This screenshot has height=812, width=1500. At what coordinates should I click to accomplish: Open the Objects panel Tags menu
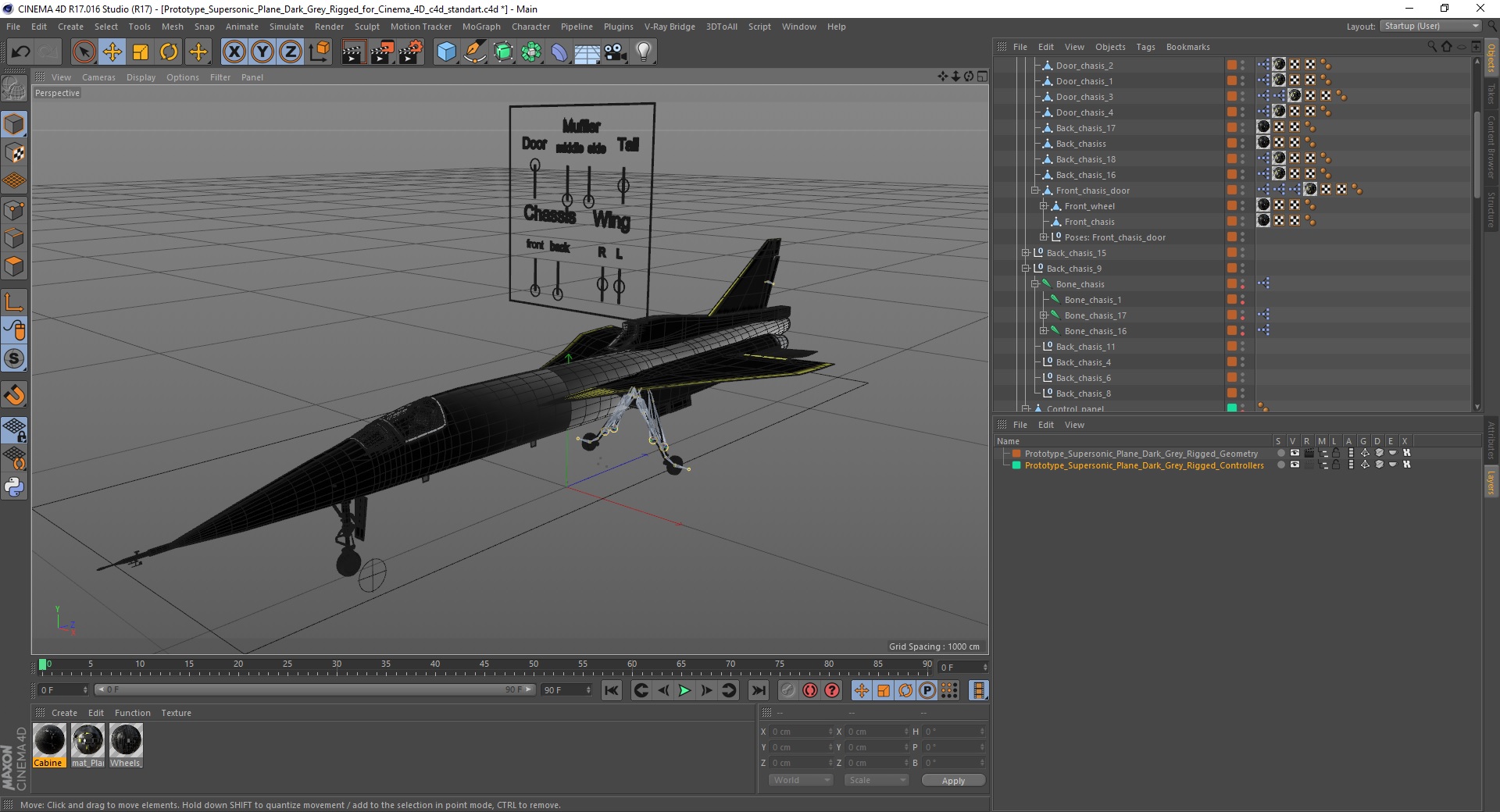[1145, 47]
